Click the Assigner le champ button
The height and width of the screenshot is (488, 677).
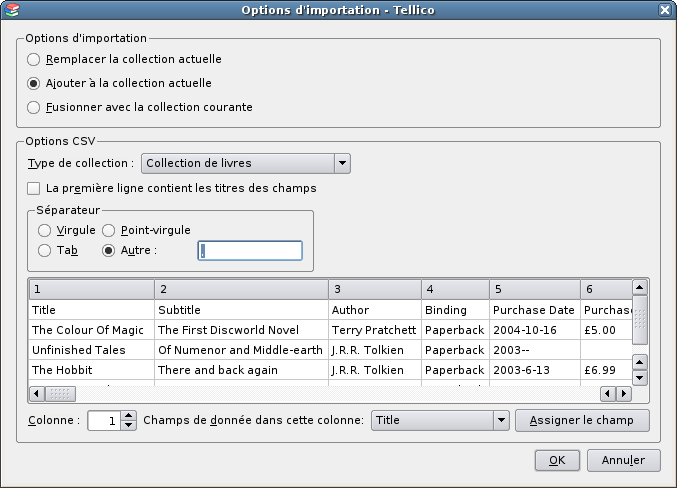(582, 420)
